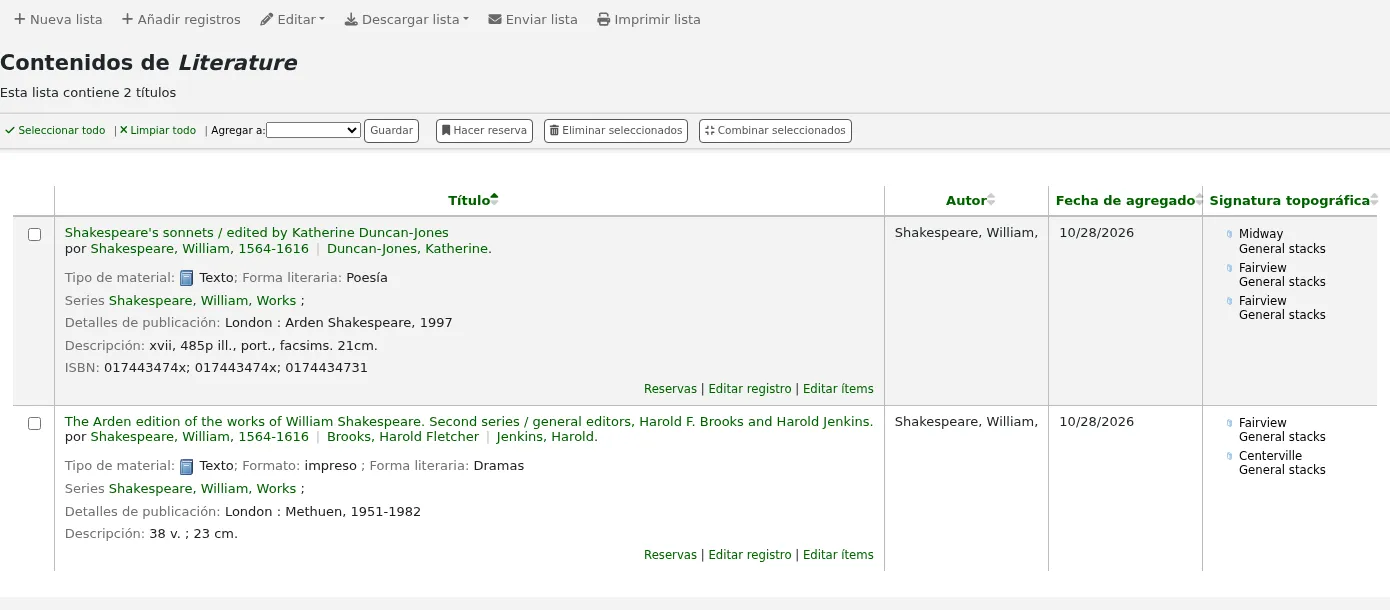Click Duncan-Jones, Katherine author link
This screenshot has width=1390, height=610.
[409, 249]
